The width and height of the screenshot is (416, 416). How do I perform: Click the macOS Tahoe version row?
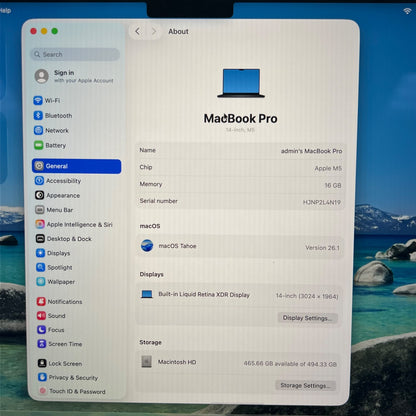pyautogui.click(x=240, y=246)
